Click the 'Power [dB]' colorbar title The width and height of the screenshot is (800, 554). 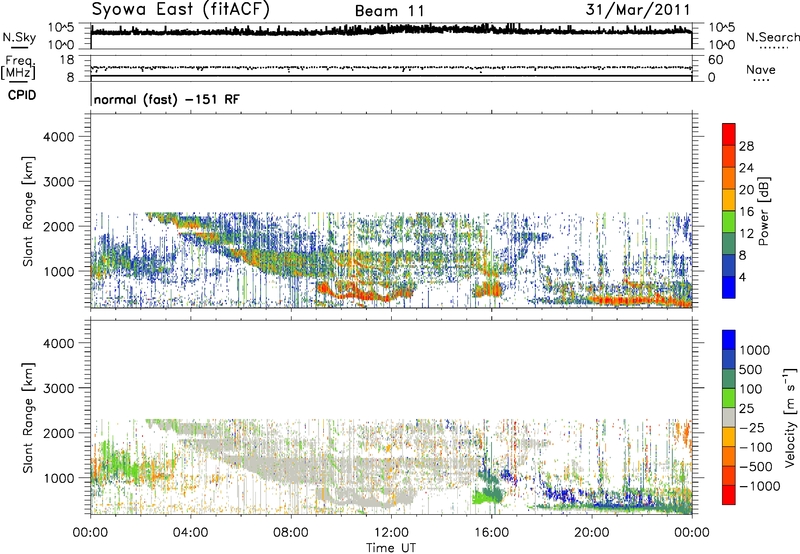(x=764, y=211)
